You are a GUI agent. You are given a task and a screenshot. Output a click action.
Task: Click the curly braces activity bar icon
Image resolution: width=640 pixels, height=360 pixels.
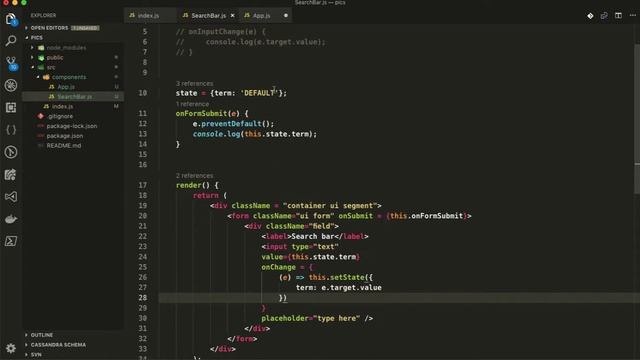click(11, 130)
